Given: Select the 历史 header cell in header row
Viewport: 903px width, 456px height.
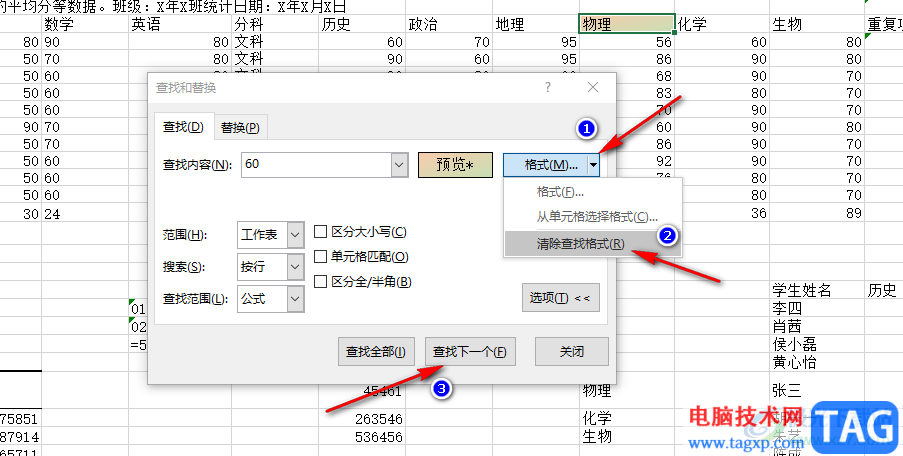Looking at the screenshot, I should pyautogui.click(x=362, y=24).
